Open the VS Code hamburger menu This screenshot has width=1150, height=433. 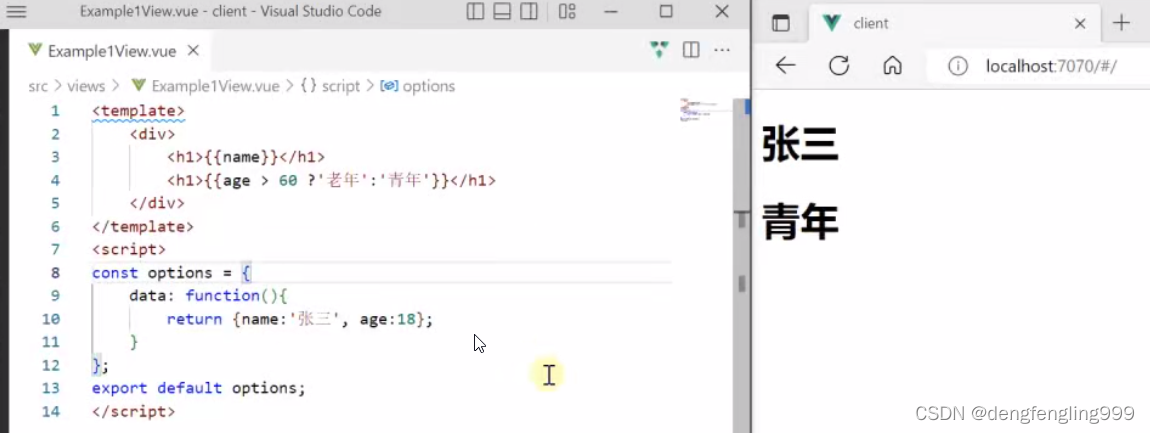click(x=16, y=12)
